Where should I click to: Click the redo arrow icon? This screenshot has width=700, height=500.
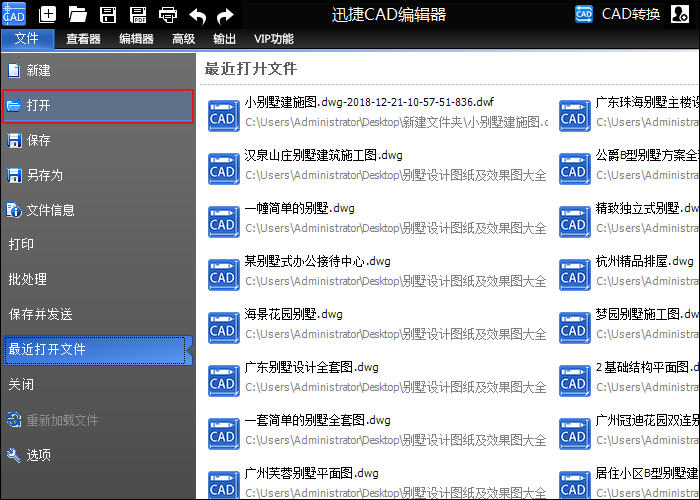tap(226, 15)
